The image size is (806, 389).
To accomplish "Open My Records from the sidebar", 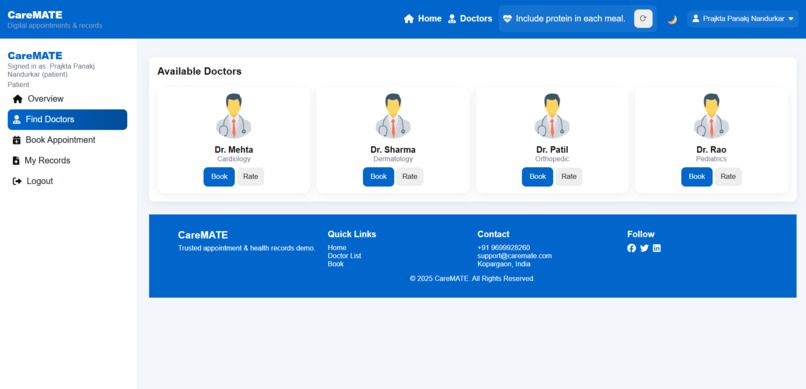I will (x=67, y=160).
